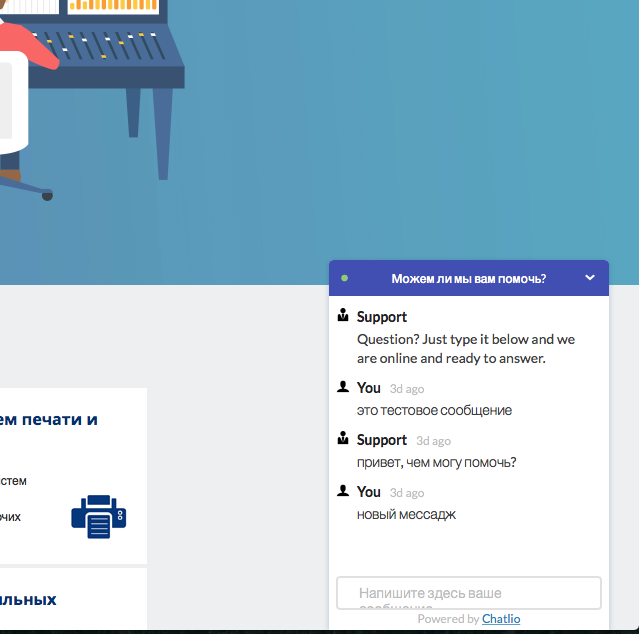Click You avatar icon above 'это тестовое сообщение'
Screen dimensions: 639x634
click(x=343, y=387)
